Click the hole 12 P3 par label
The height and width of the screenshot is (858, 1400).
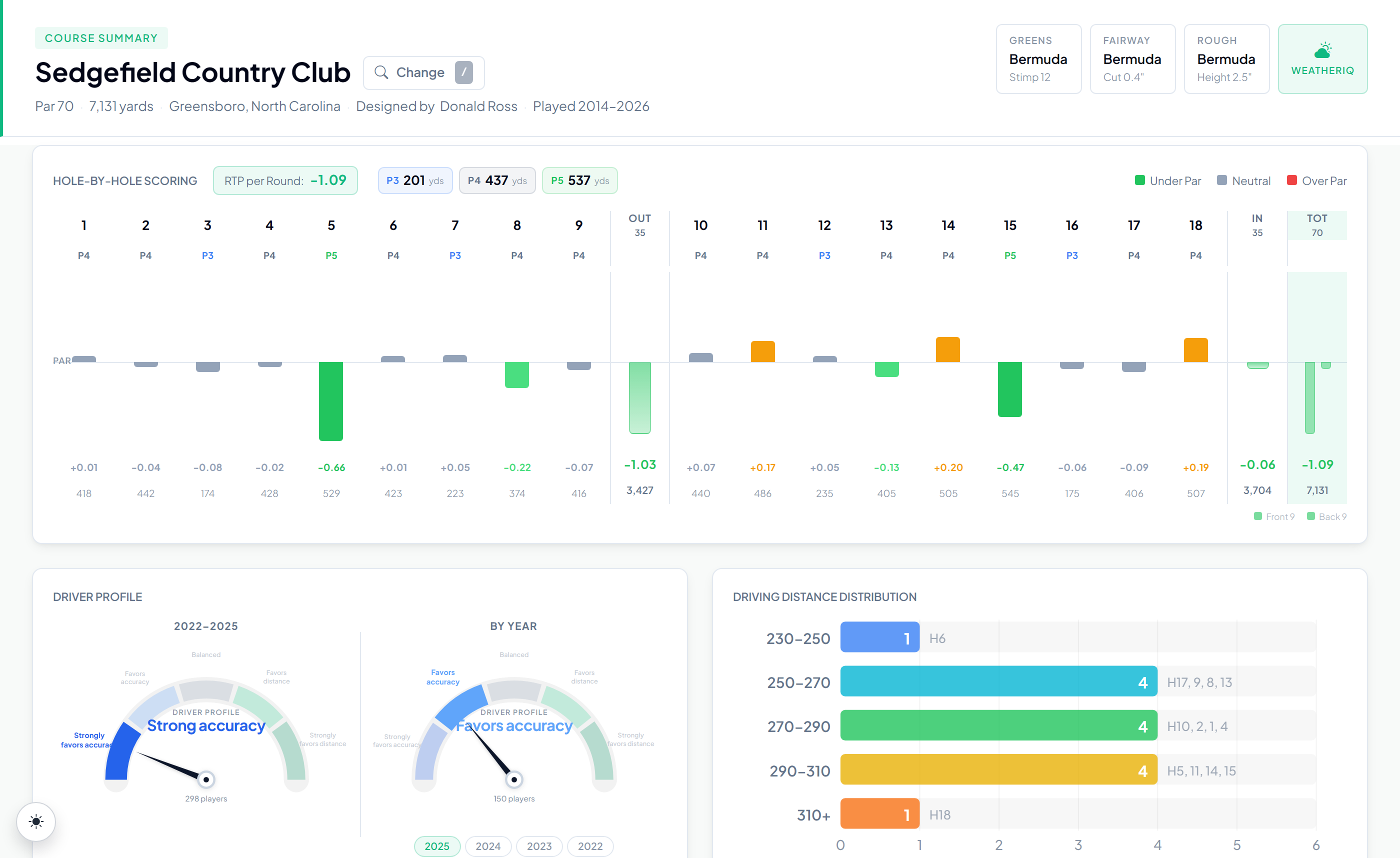point(824,255)
